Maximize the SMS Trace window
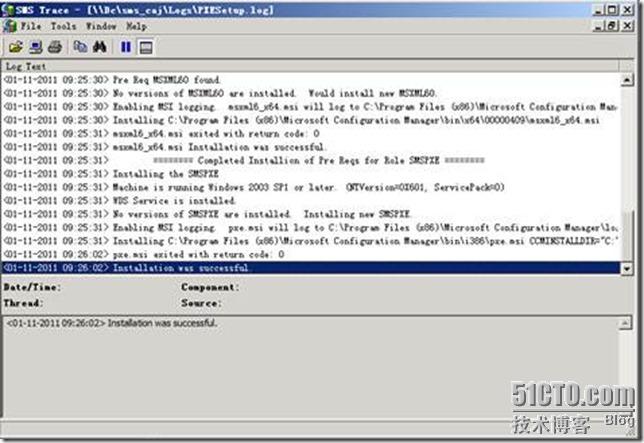This screenshot has width=644, height=443. (x=612, y=10)
